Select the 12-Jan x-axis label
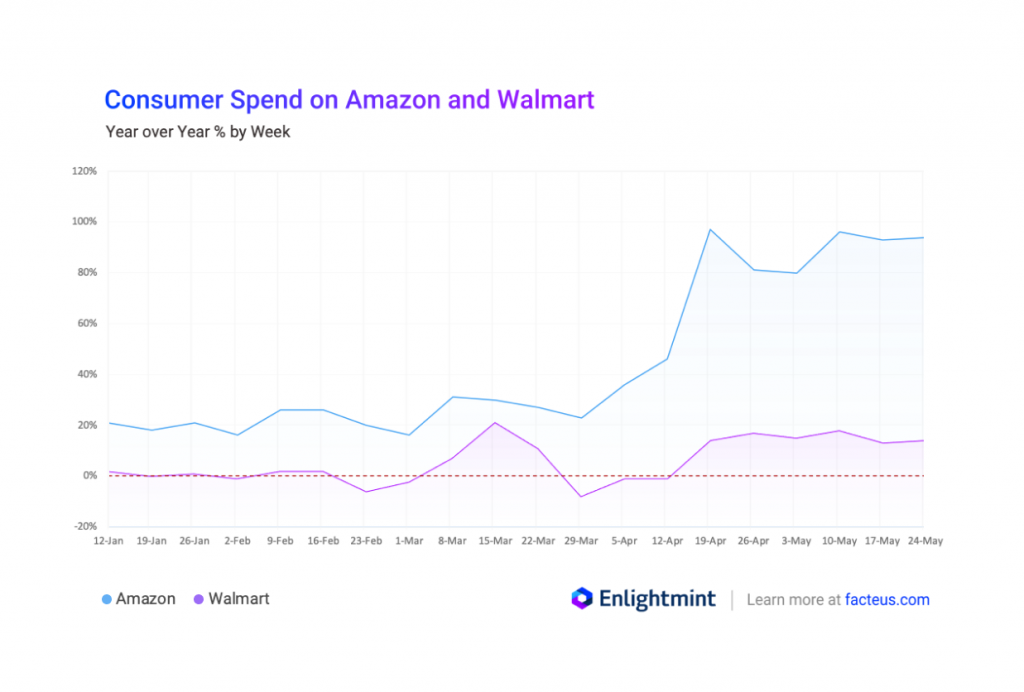1024x692 pixels. pyautogui.click(x=108, y=540)
